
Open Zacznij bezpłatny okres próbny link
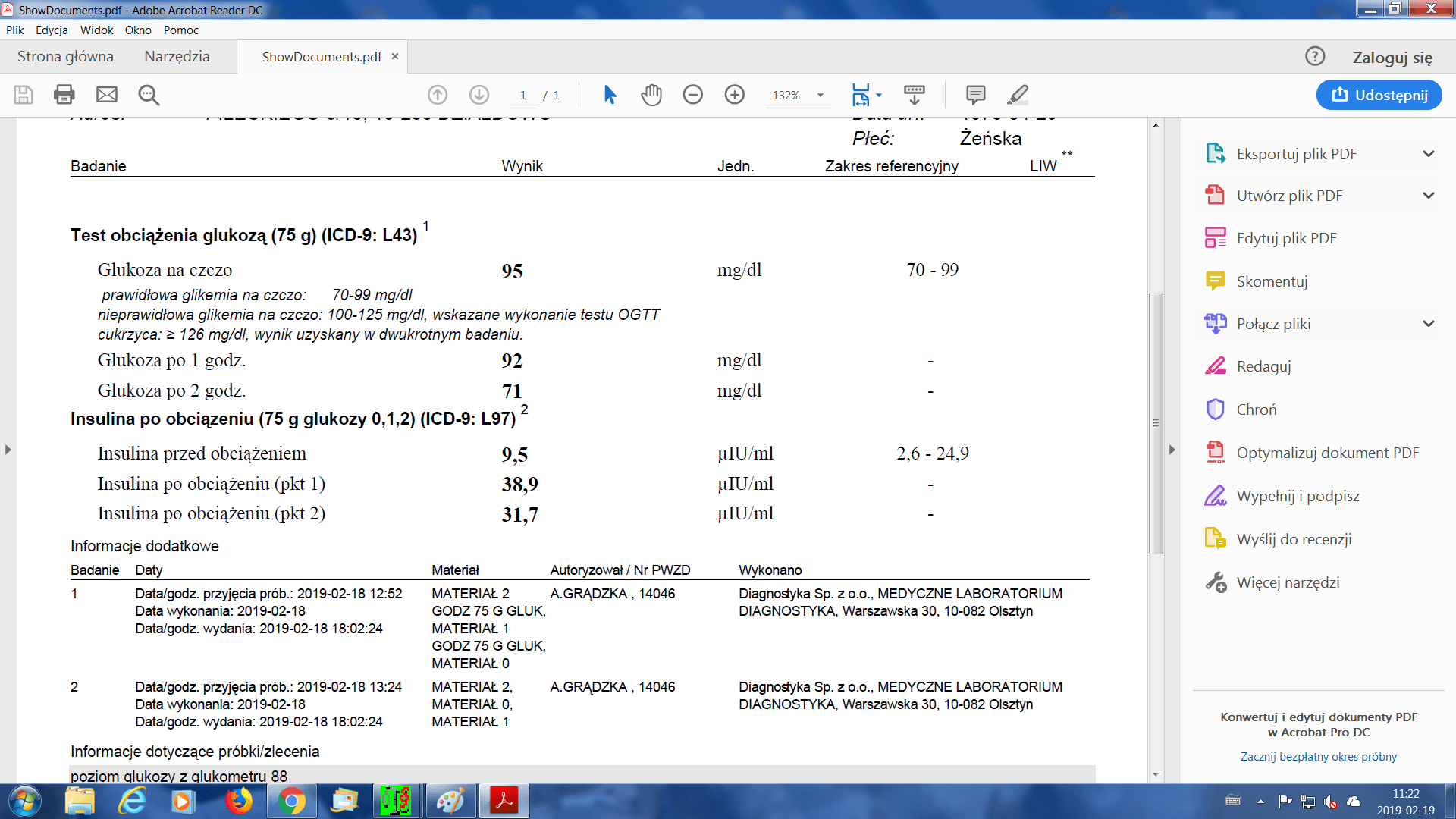tap(1318, 757)
